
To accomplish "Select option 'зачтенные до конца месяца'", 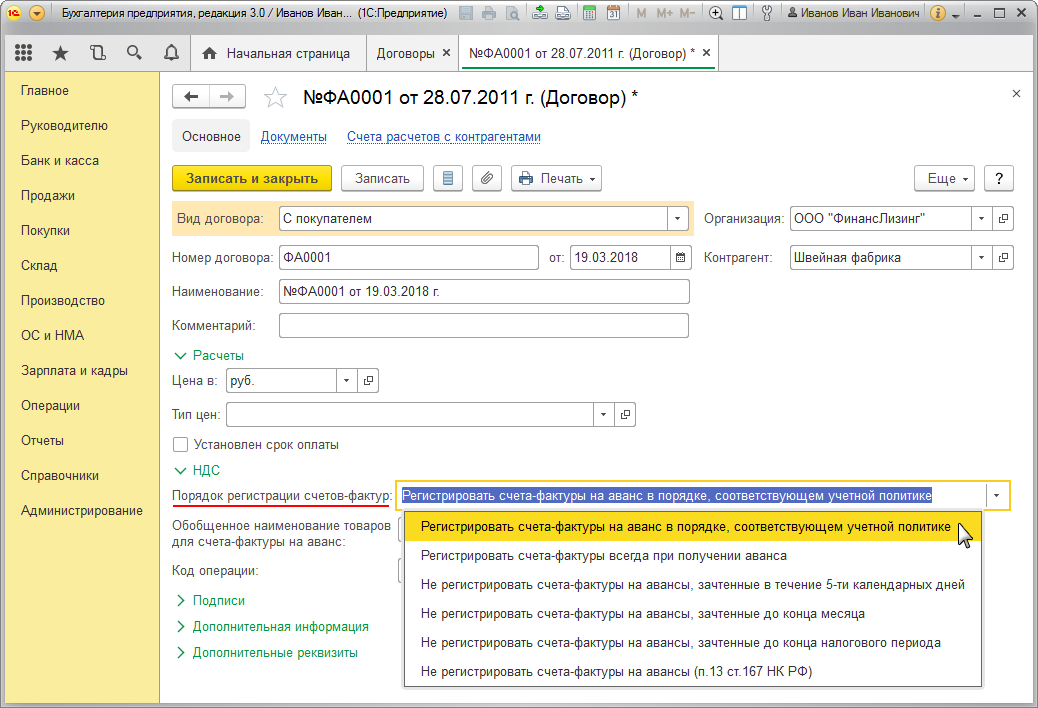I will click(692, 614).
